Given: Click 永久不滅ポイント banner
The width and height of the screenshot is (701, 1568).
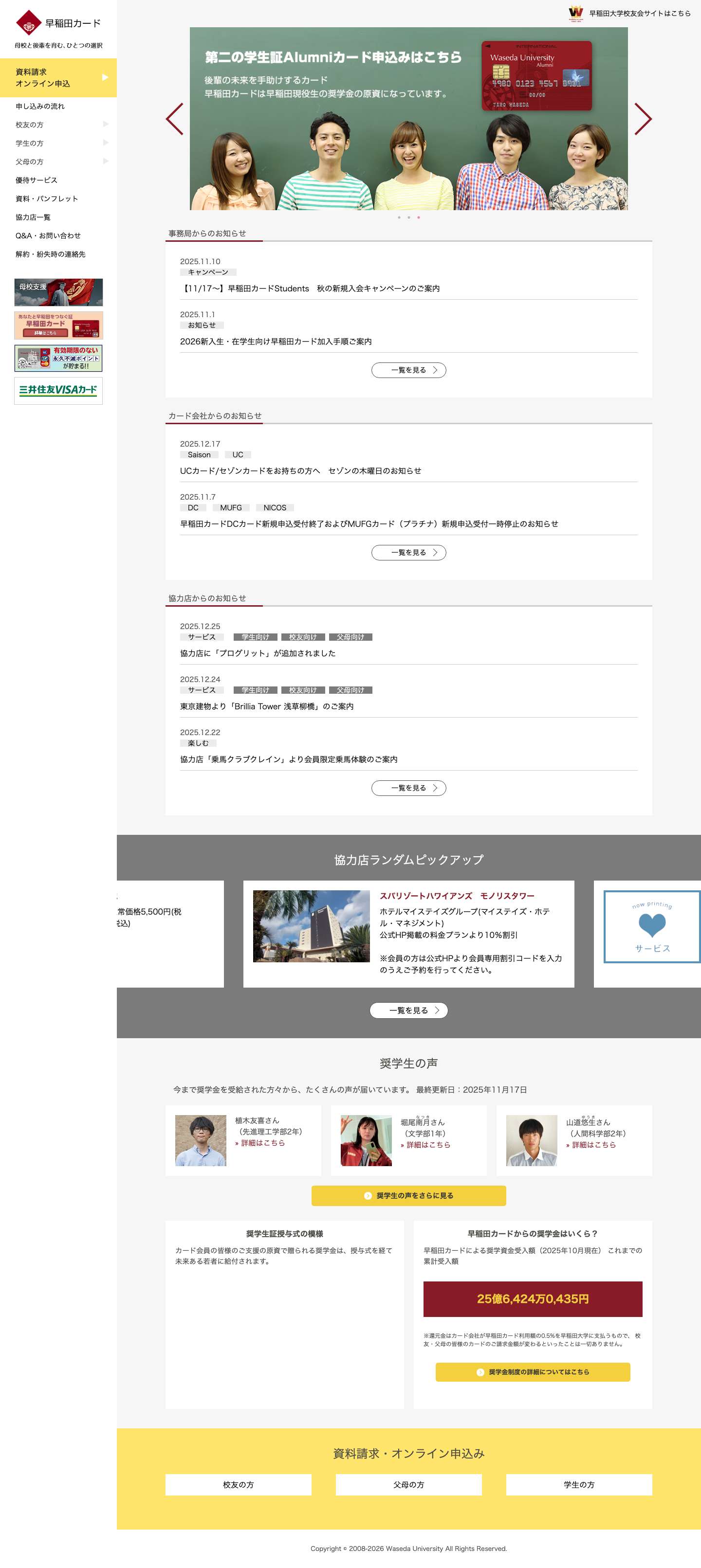Looking at the screenshot, I should point(58,358).
